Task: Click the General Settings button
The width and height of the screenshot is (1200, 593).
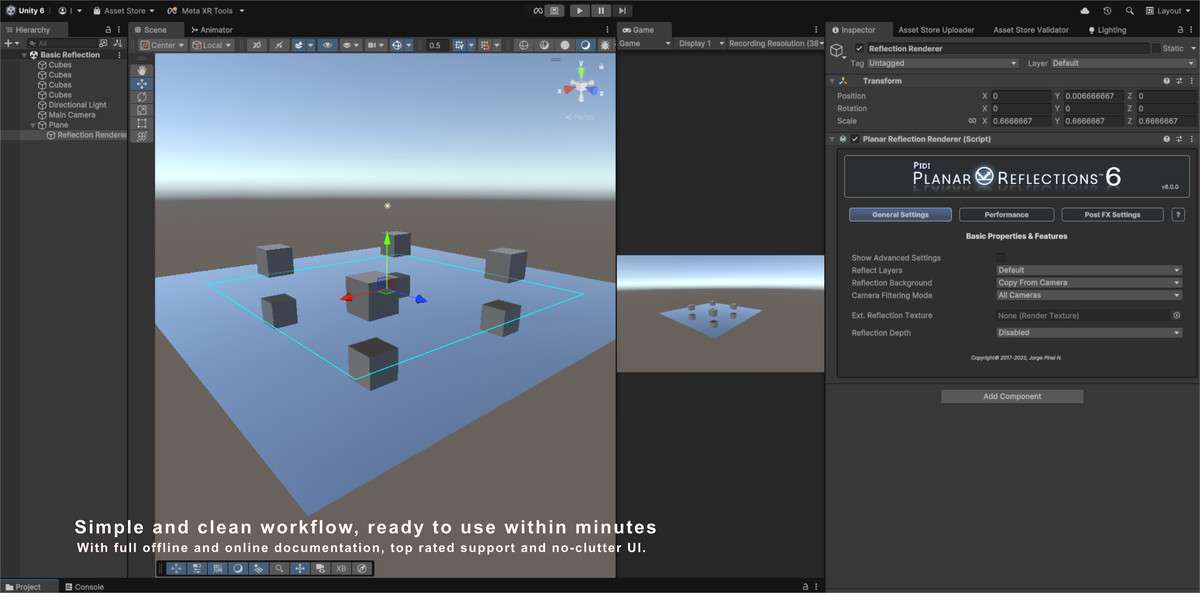Action: click(900, 214)
